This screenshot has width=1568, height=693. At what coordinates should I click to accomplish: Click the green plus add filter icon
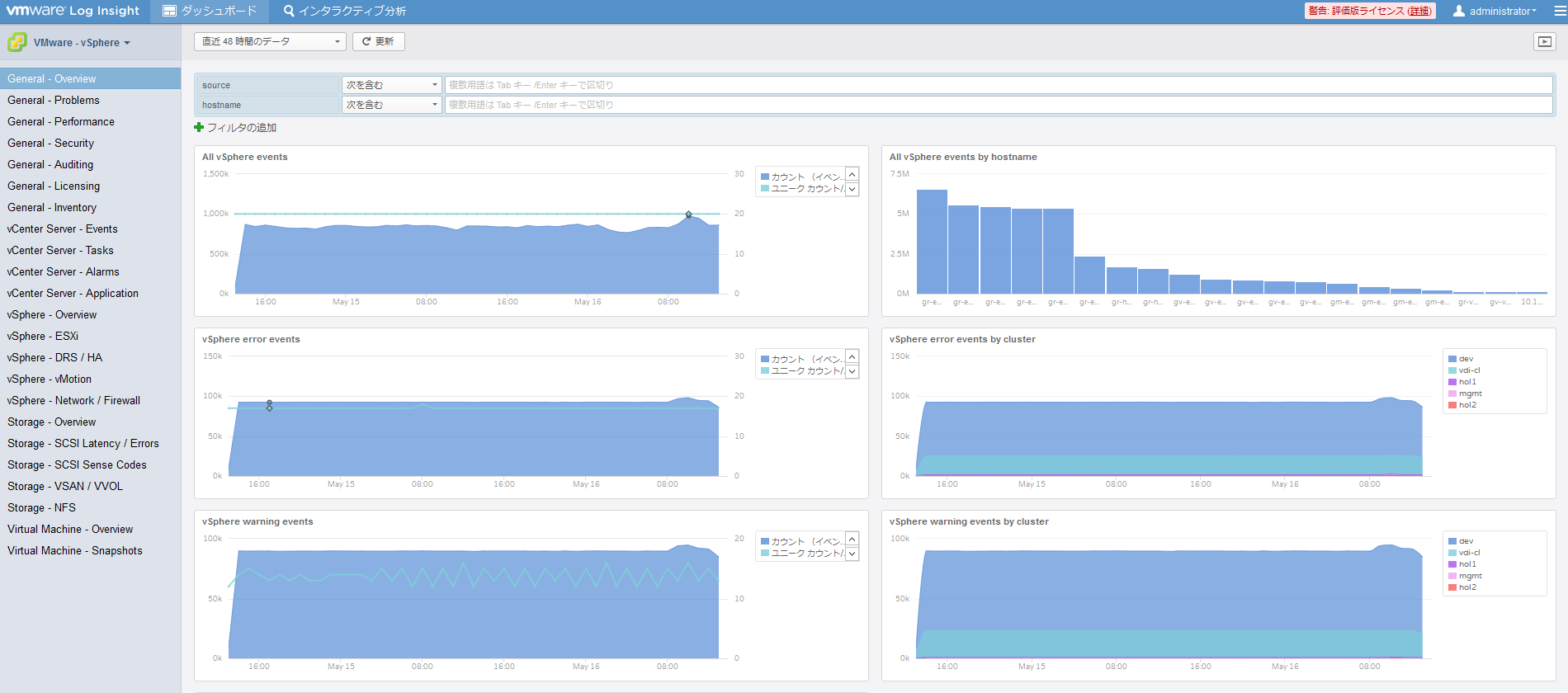[x=199, y=127]
